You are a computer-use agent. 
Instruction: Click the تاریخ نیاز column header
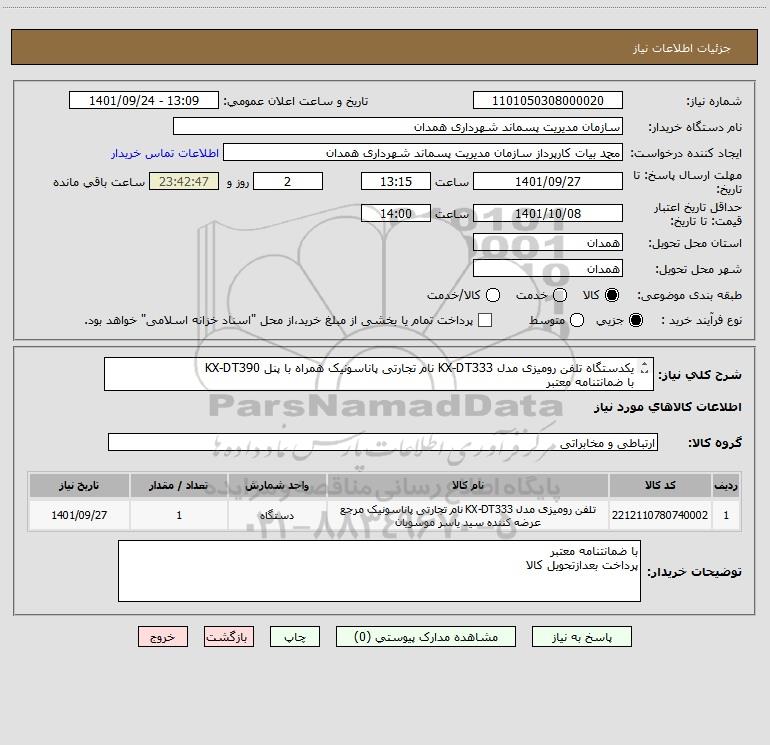click(79, 485)
